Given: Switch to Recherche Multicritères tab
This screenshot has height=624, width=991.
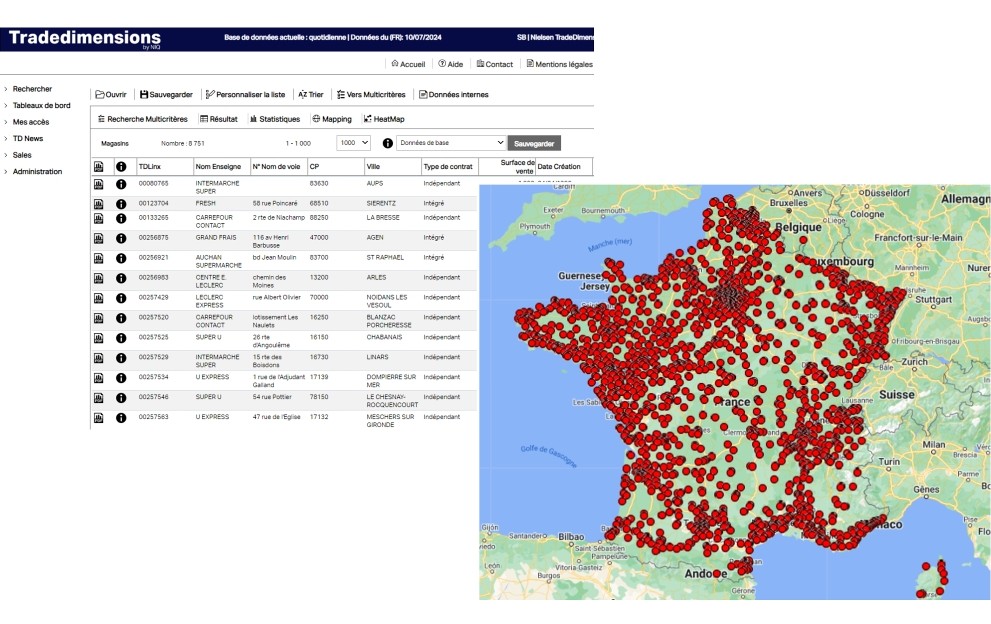Looking at the screenshot, I should click(143, 119).
